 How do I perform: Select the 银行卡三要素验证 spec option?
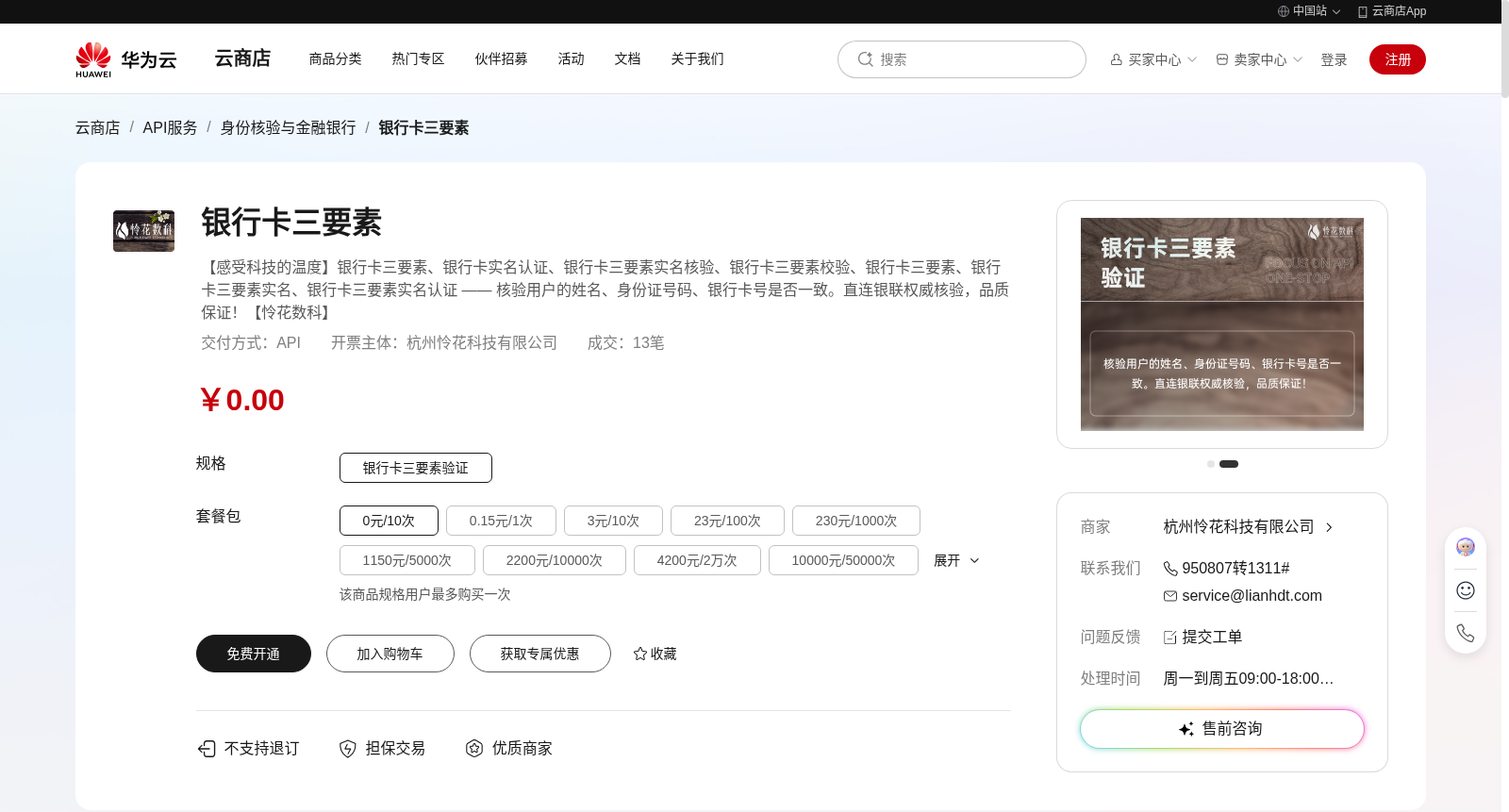(x=416, y=468)
